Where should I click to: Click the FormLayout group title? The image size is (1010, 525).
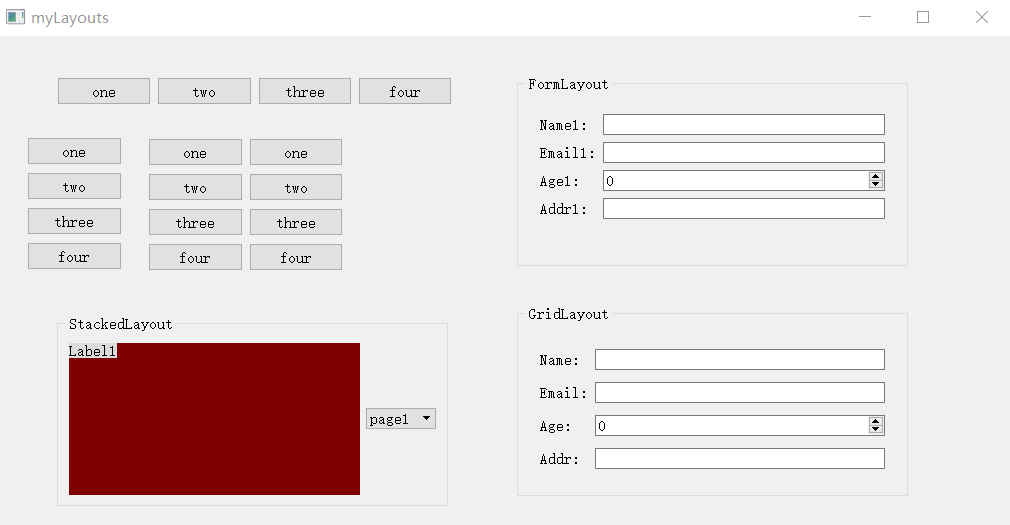tap(568, 84)
